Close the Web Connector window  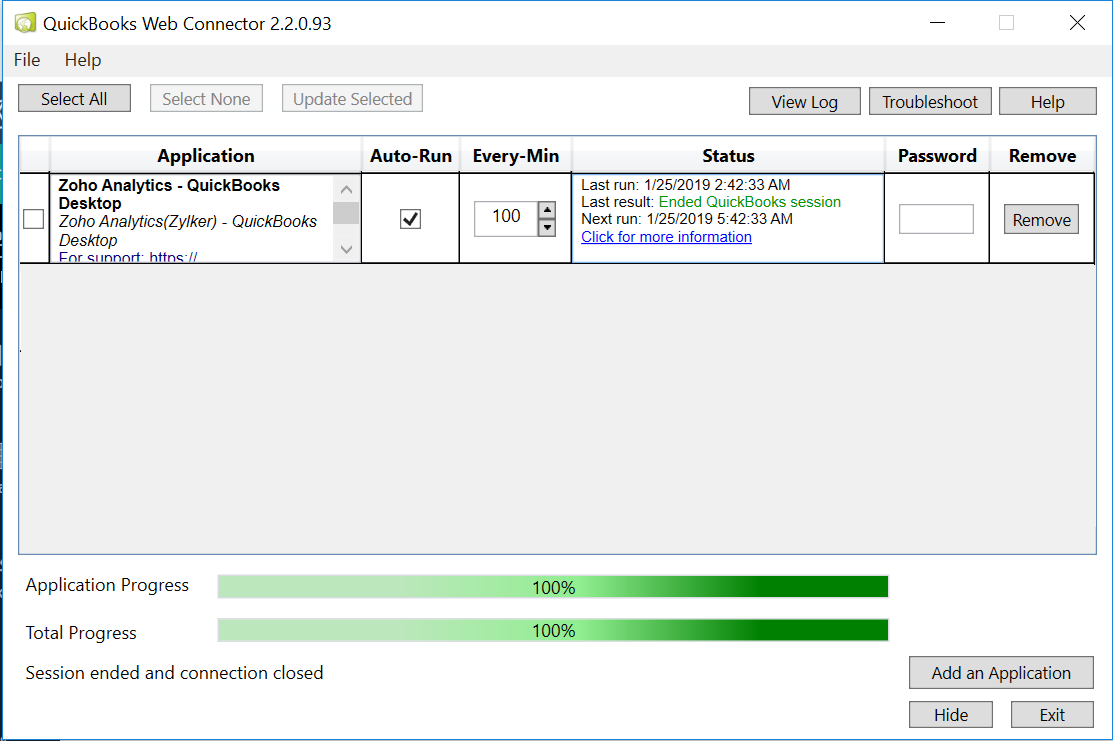tap(1077, 23)
